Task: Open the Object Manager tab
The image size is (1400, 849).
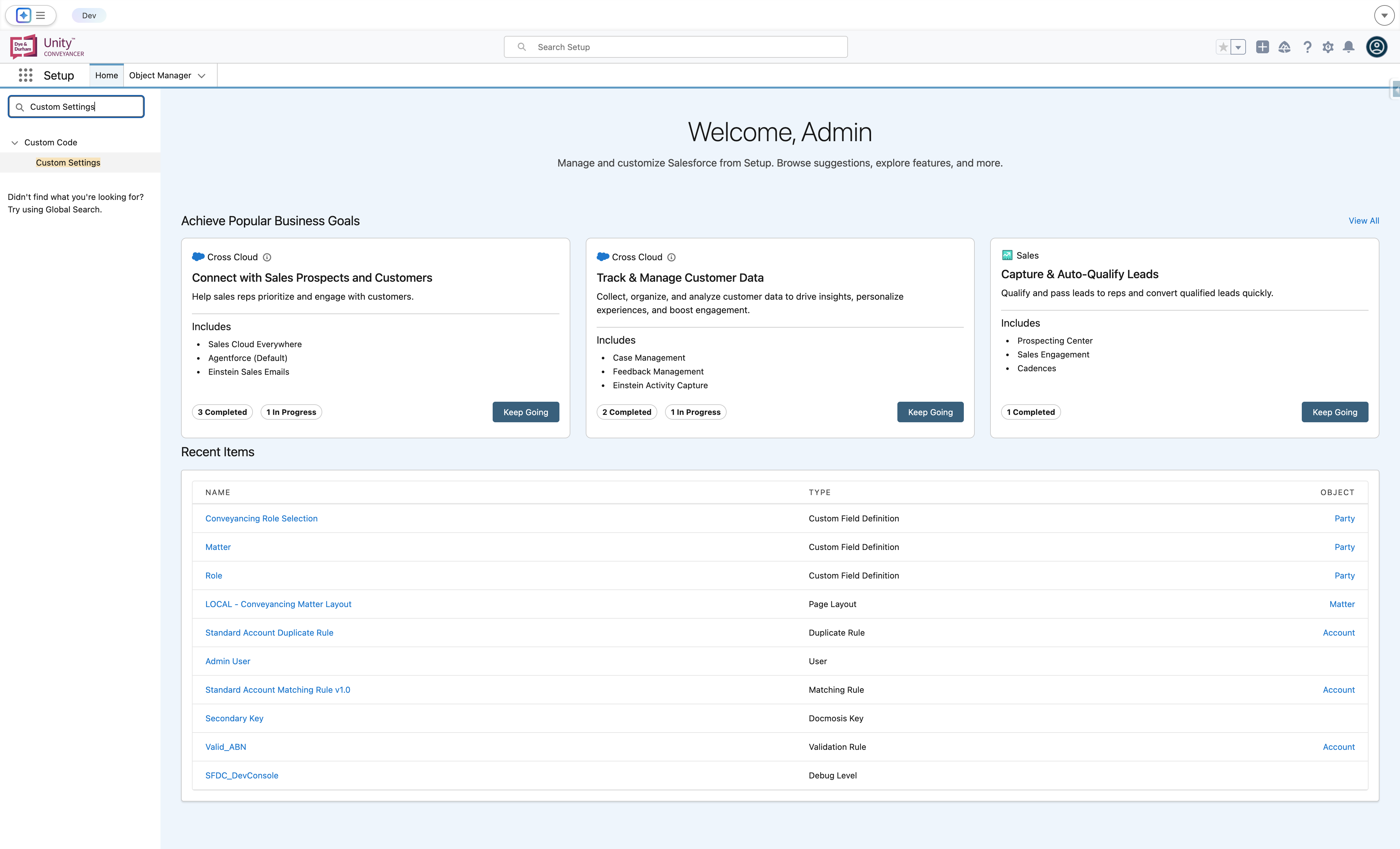Action: tap(160, 75)
